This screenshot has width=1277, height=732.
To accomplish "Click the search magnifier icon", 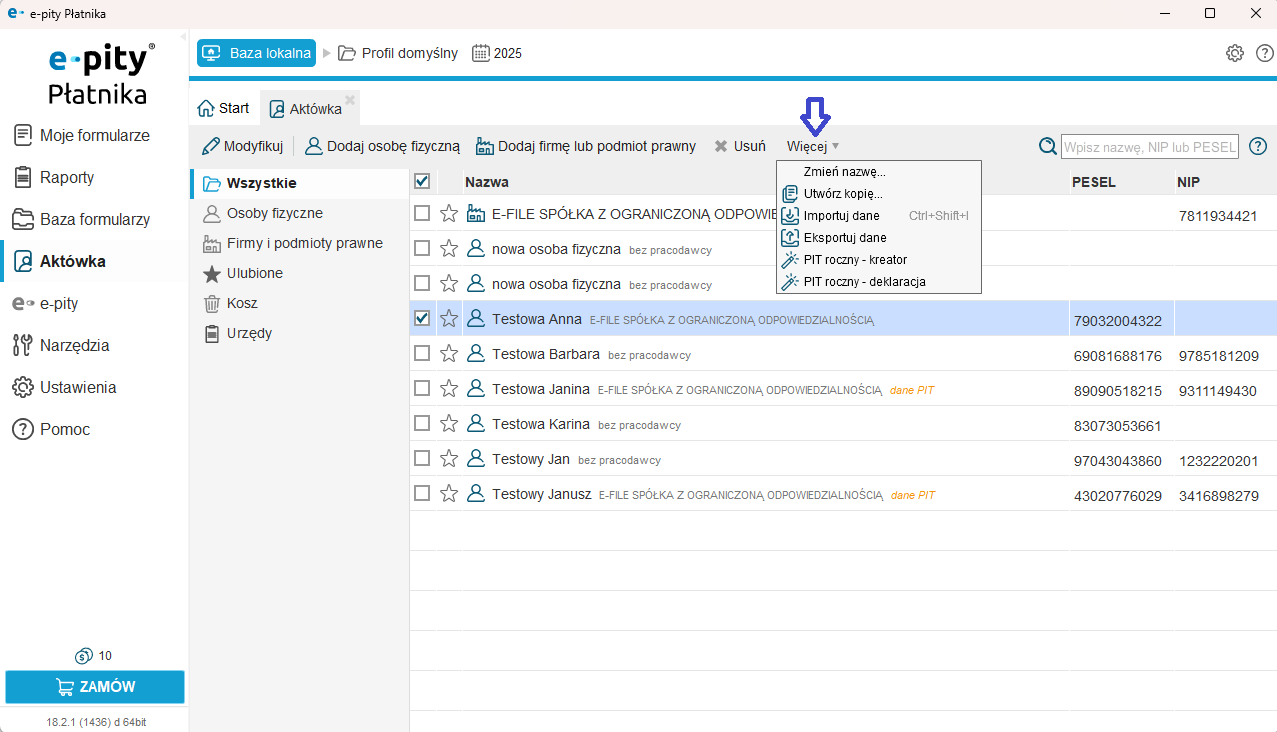I will click(x=1047, y=147).
